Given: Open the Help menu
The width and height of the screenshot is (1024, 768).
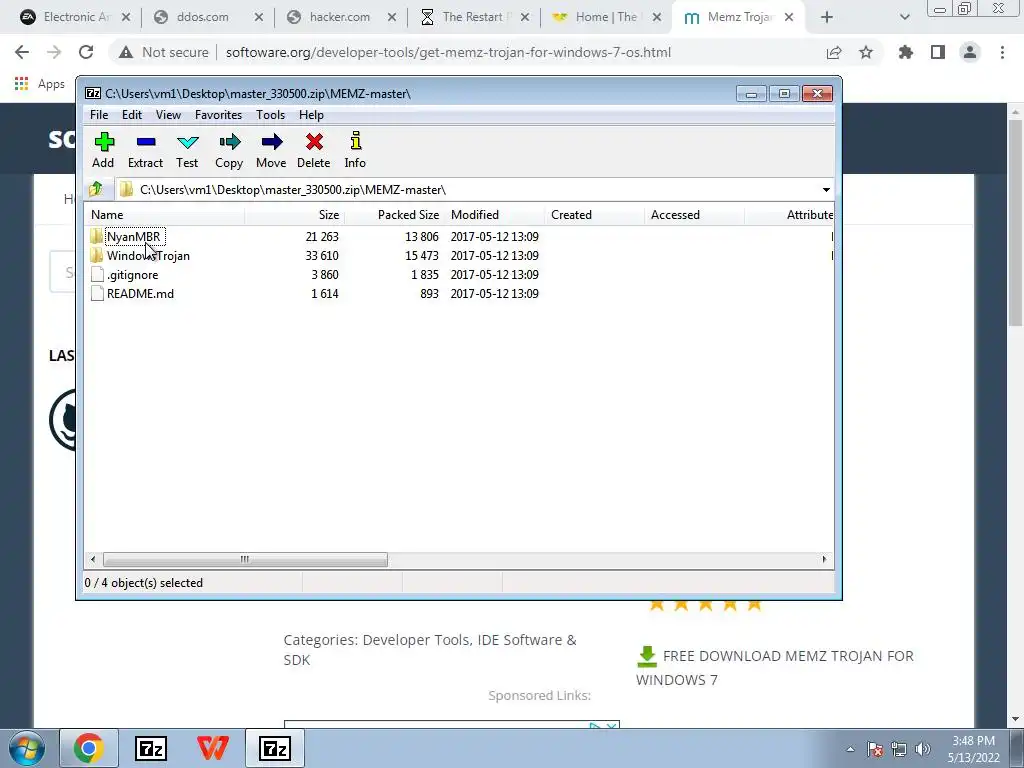Looking at the screenshot, I should (312, 115).
